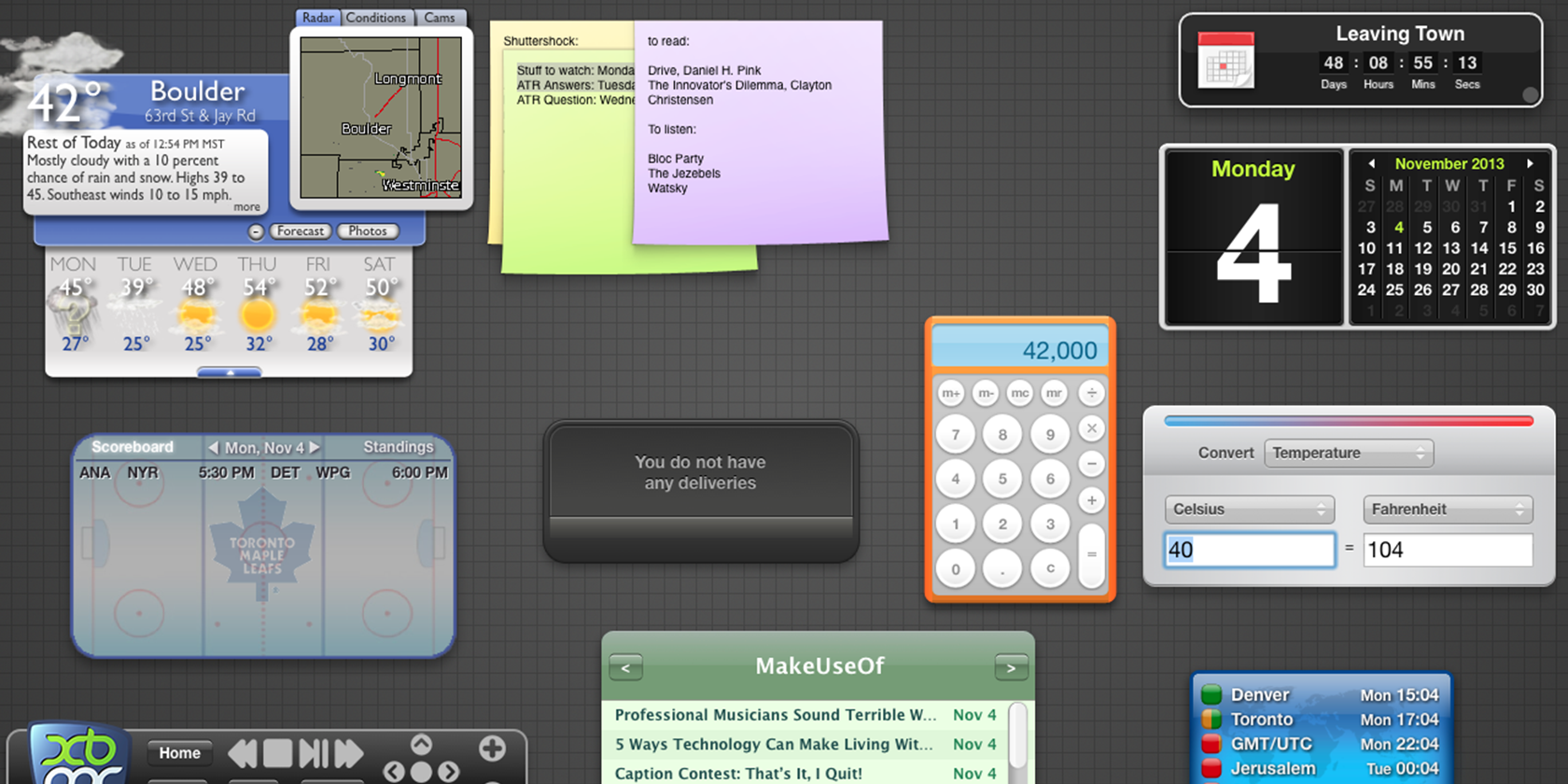This screenshot has height=784, width=1568.
Task: Click the rewind icon on XBMC remote
Action: tap(243, 752)
